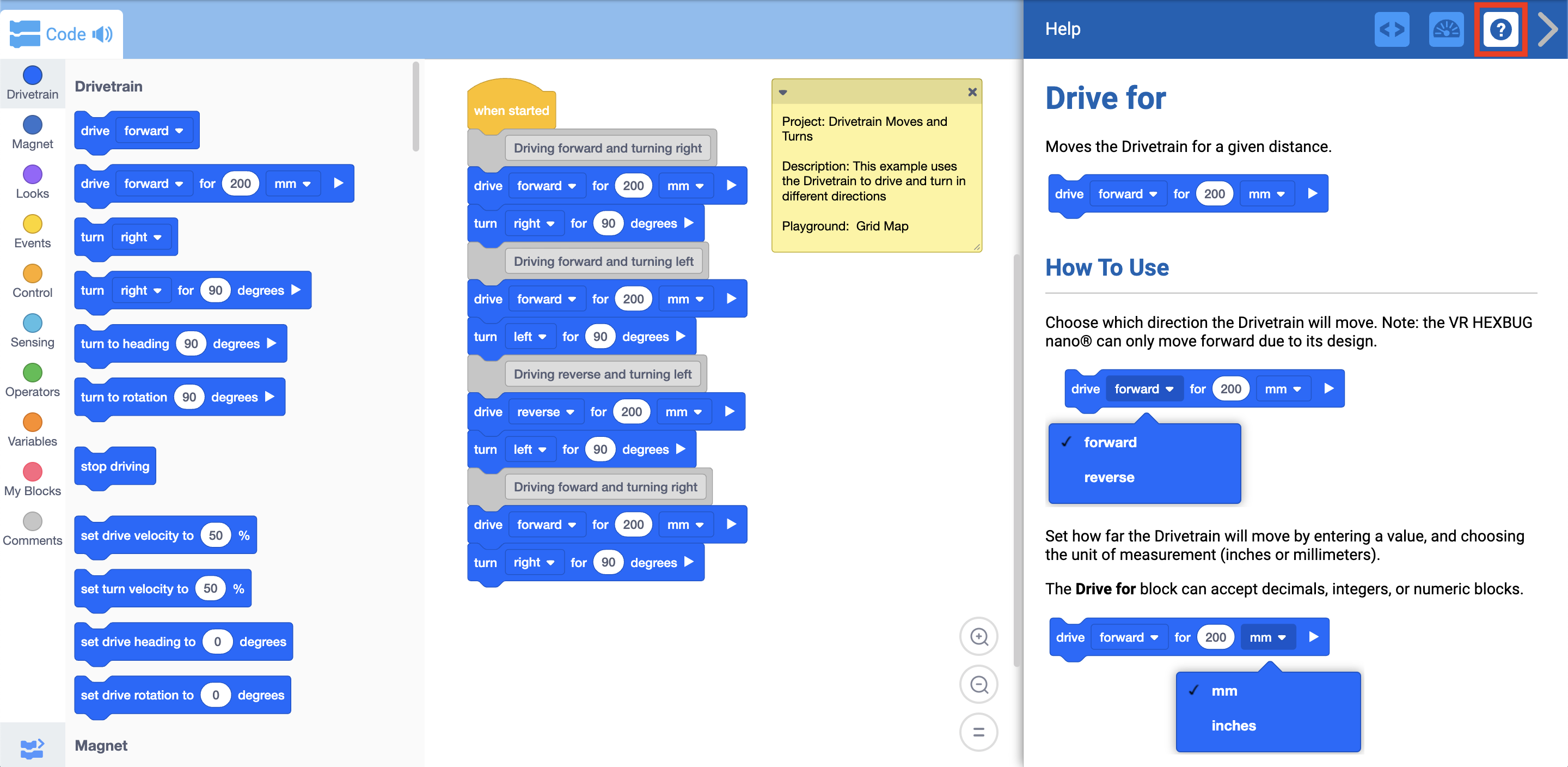1568x767 pixels.
Task: Select the mm unit radio option
Action: click(1224, 690)
